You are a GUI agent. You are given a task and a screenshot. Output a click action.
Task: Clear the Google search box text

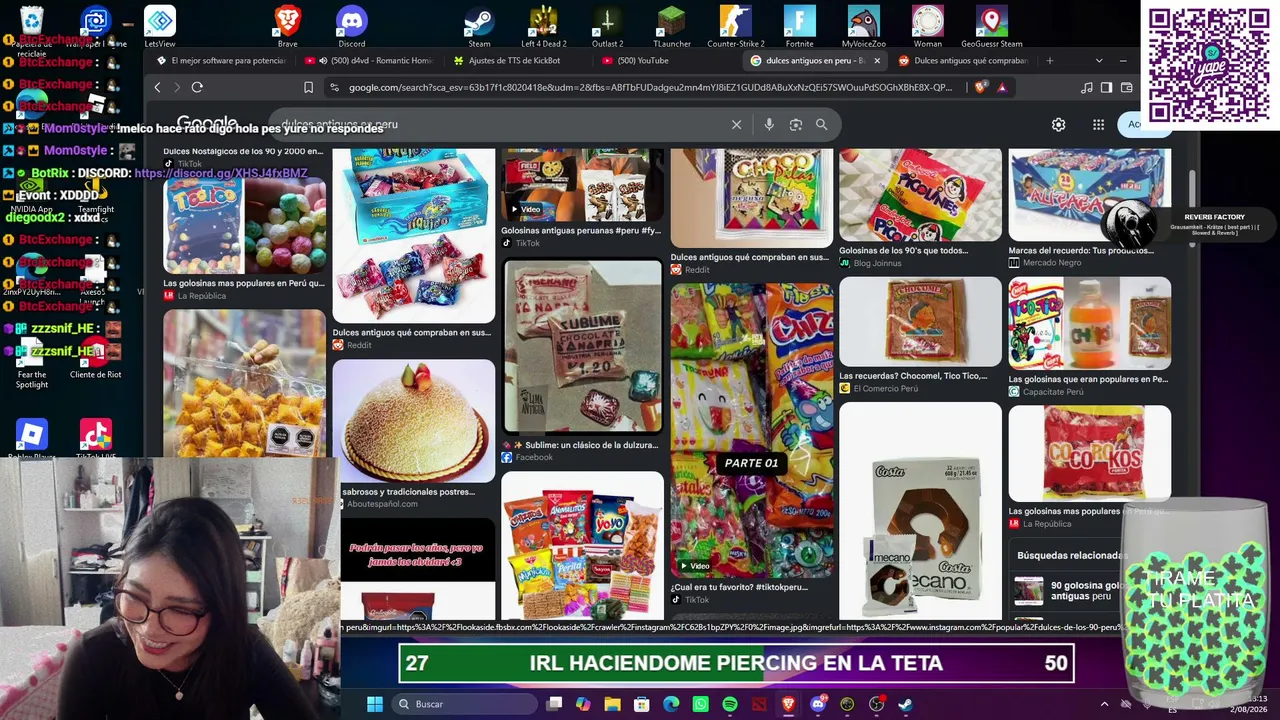736,124
